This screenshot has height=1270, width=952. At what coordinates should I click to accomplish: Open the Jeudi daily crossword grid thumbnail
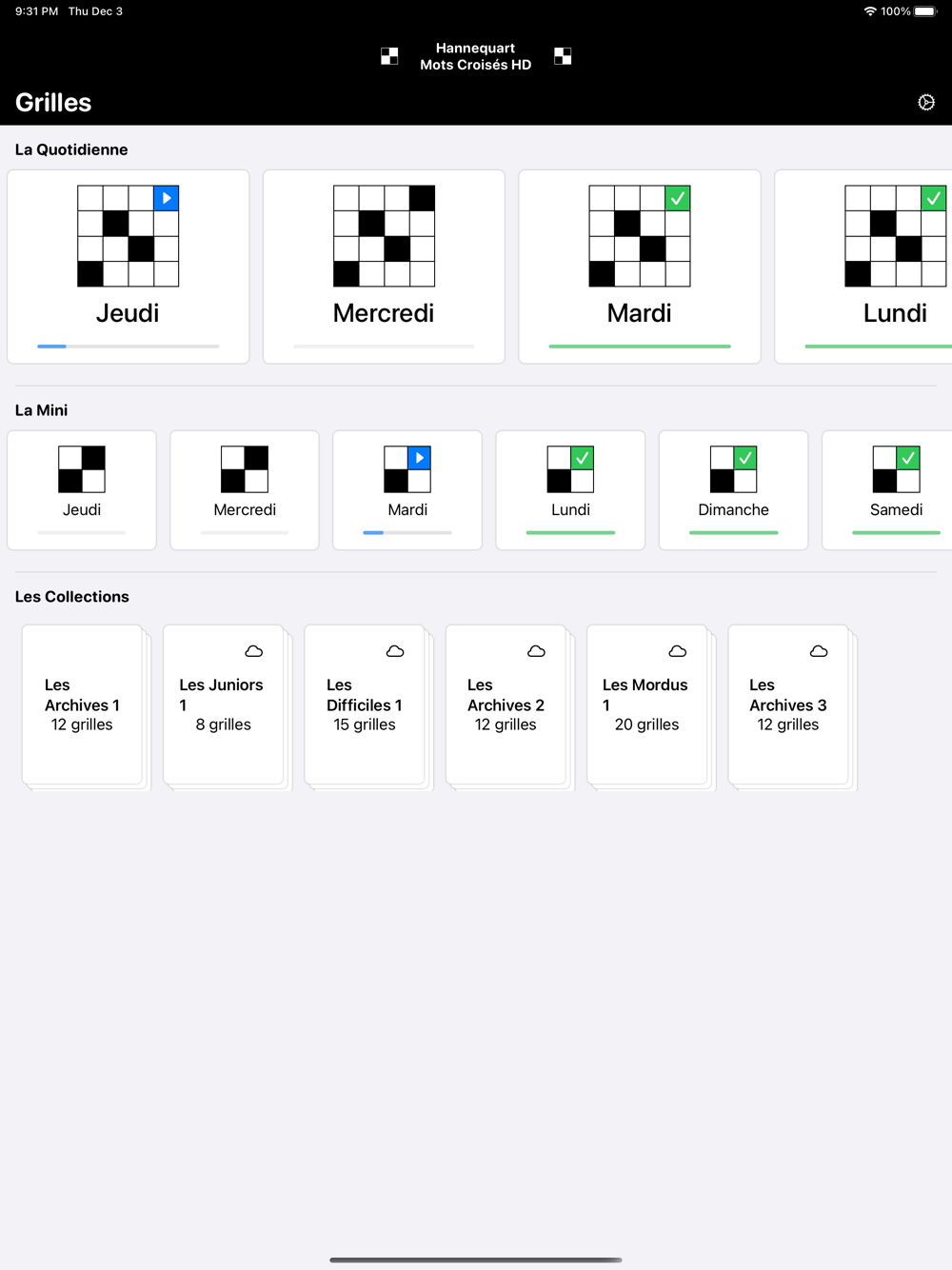(129, 236)
